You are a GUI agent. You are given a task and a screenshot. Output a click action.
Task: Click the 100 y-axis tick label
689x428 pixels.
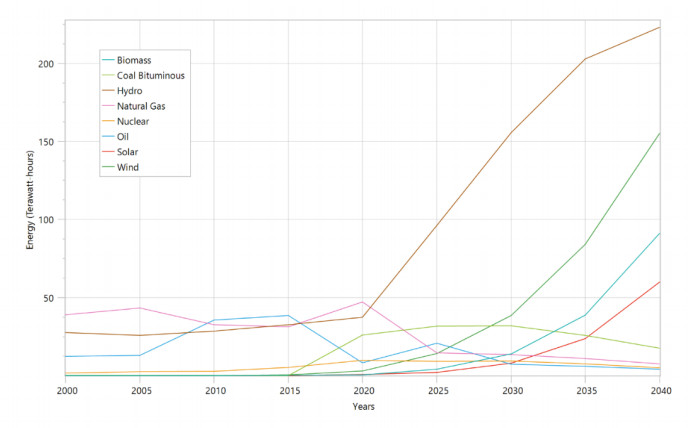point(46,220)
